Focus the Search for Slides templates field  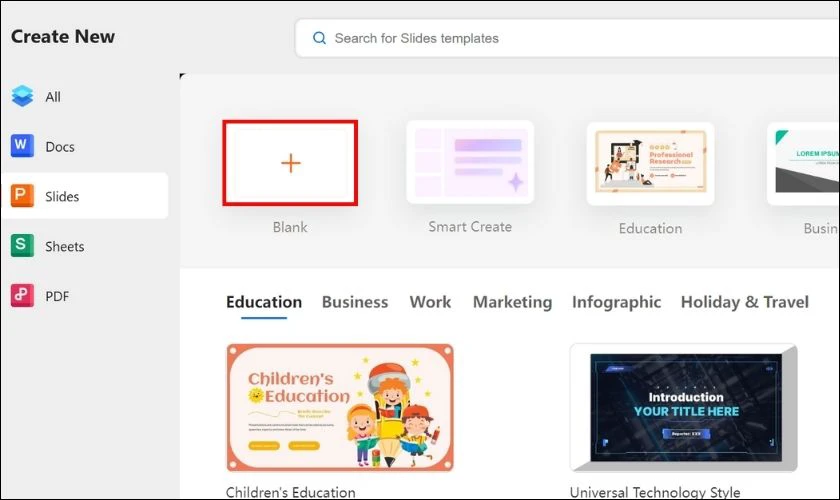click(x=567, y=38)
